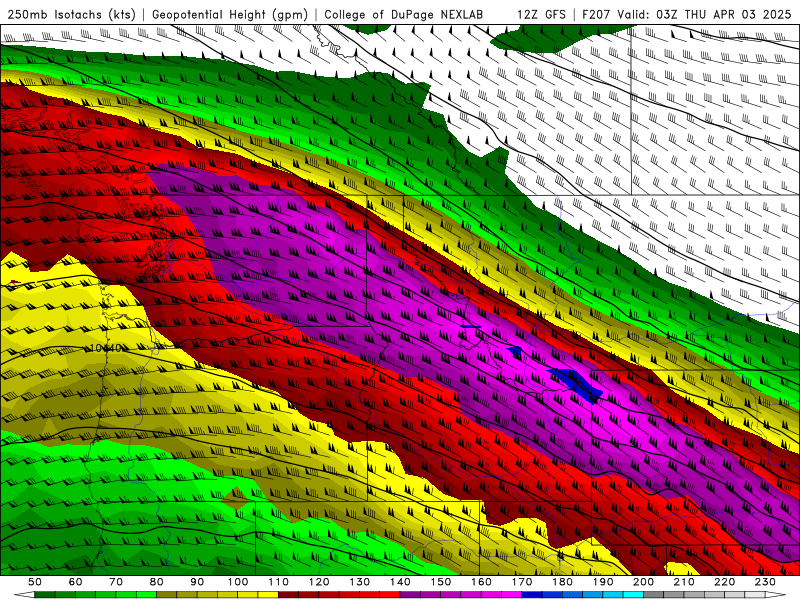Click the 120 knot legend value
The height and width of the screenshot is (600, 800).
[319, 582]
